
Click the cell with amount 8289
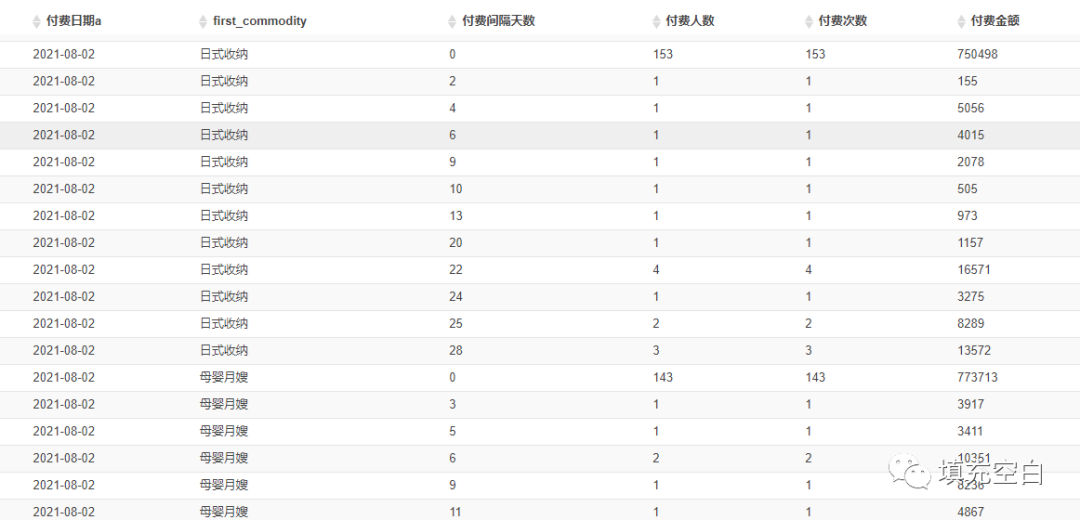click(x=970, y=323)
